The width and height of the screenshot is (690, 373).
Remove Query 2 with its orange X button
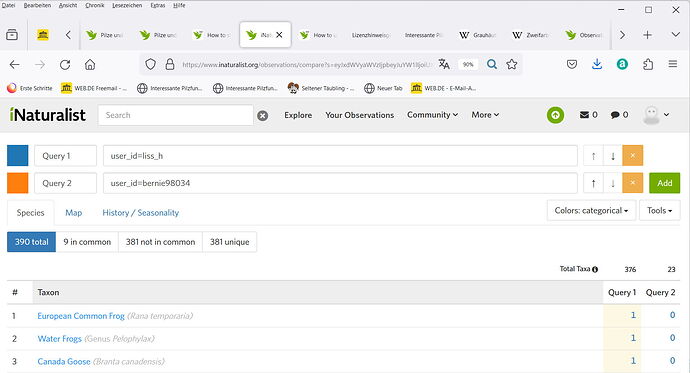(632, 183)
